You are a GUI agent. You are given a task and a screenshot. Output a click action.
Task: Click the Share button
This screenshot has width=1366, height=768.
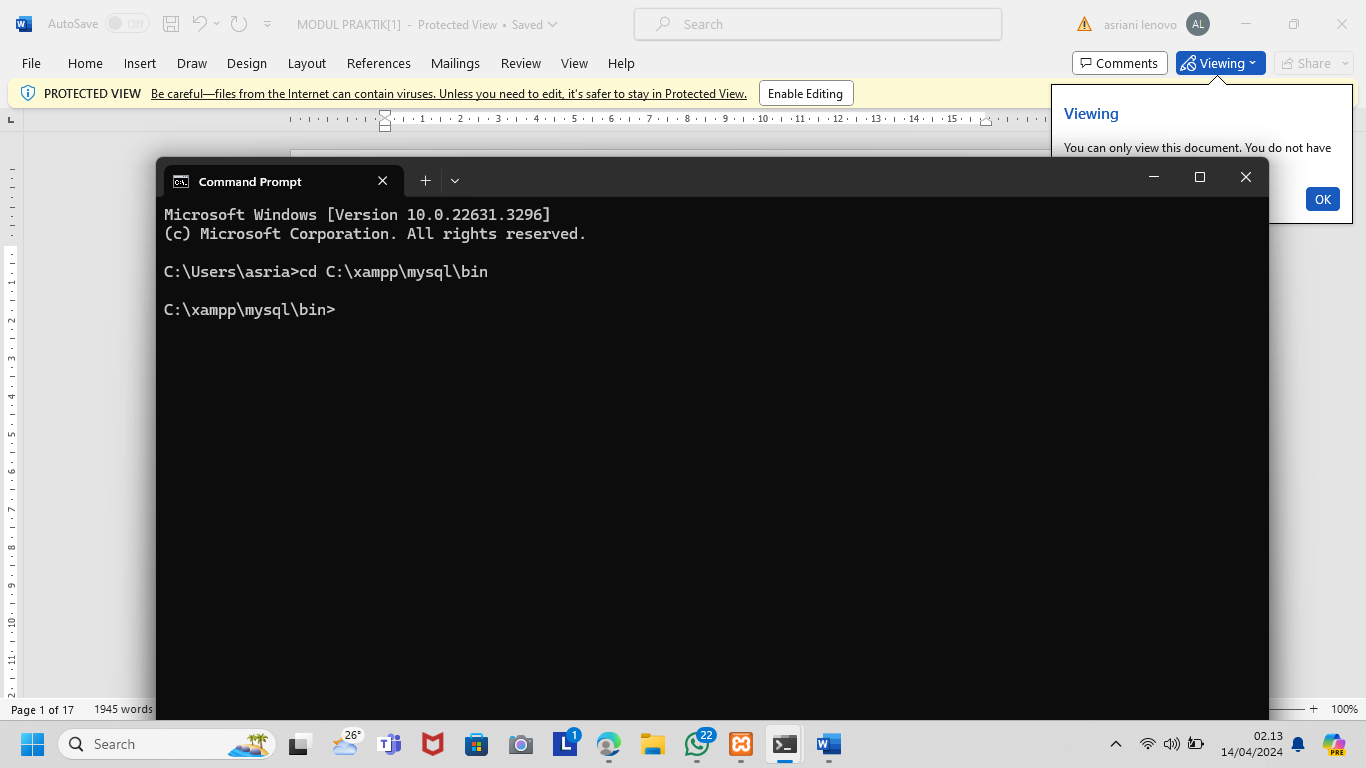pos(1313,63)
